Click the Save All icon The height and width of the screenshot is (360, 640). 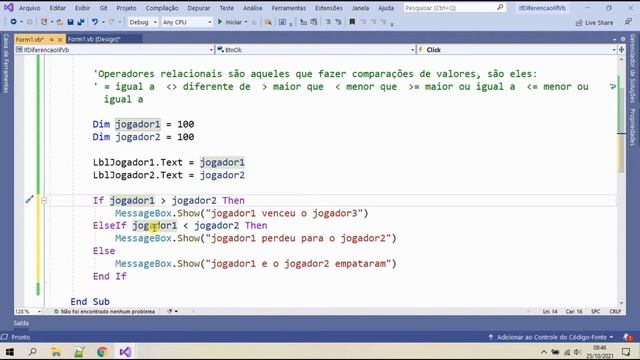click(81, 22)
